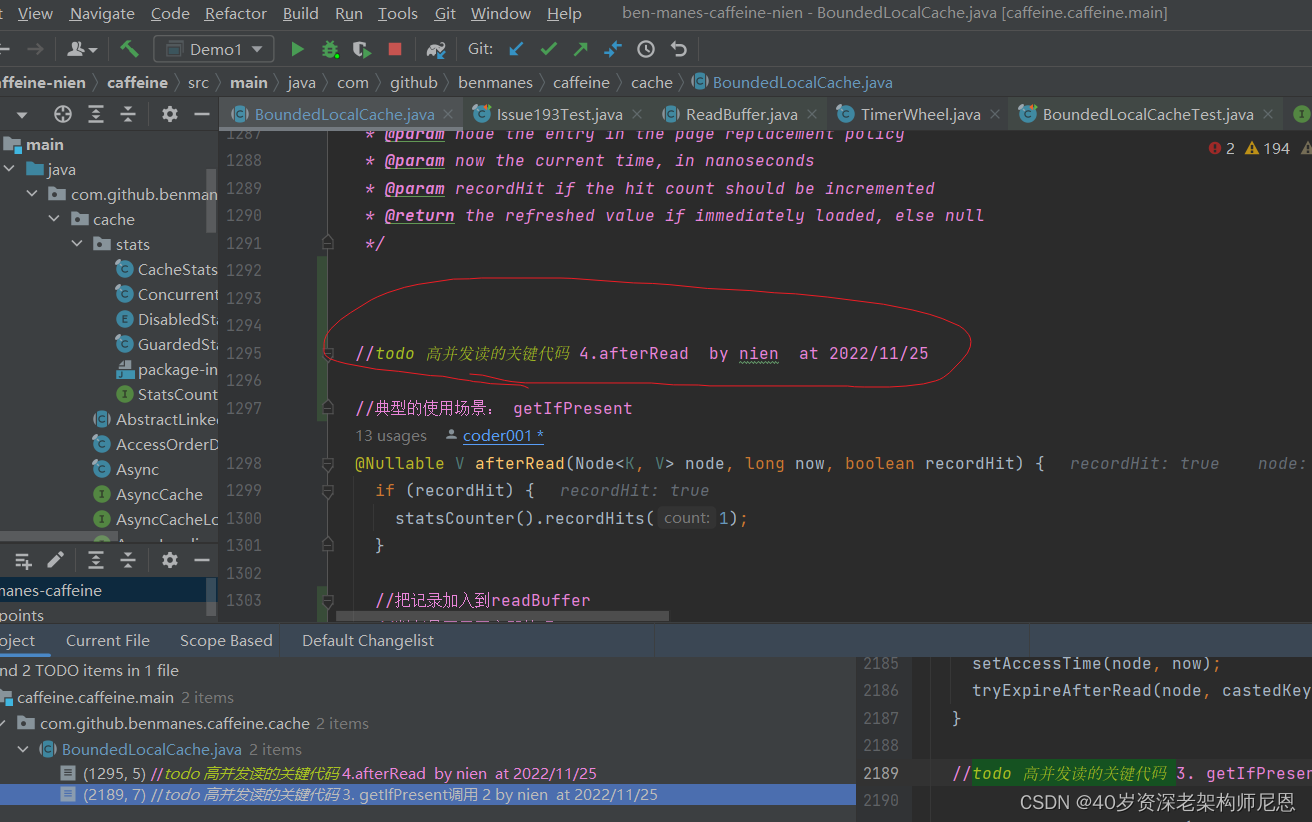The image size is (1312, 822).
Task: Collapse BoundedLocalCache.java node in TODO tree
Action: [x=23, y=749]
